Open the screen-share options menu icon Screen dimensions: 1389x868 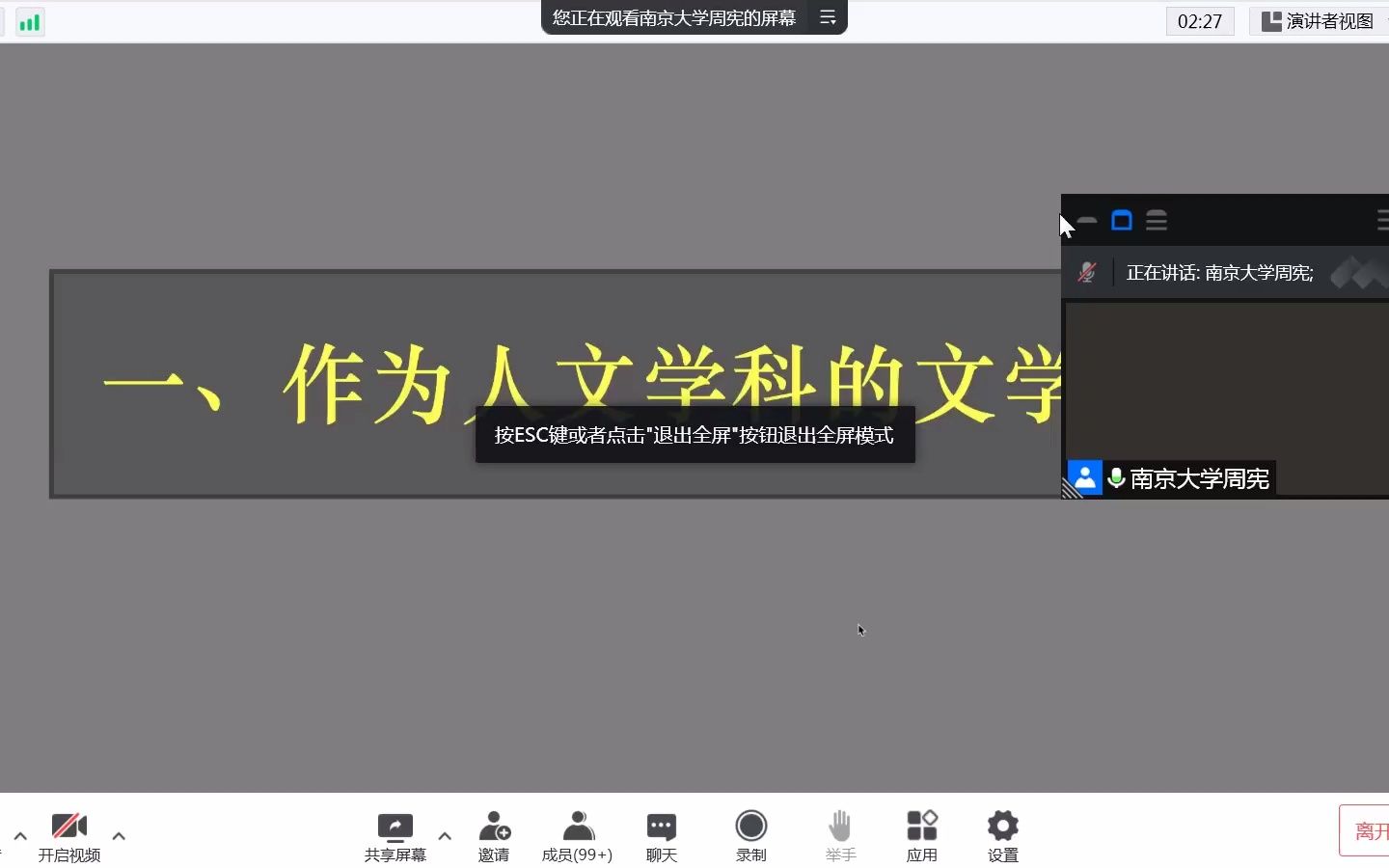[828, 17]
